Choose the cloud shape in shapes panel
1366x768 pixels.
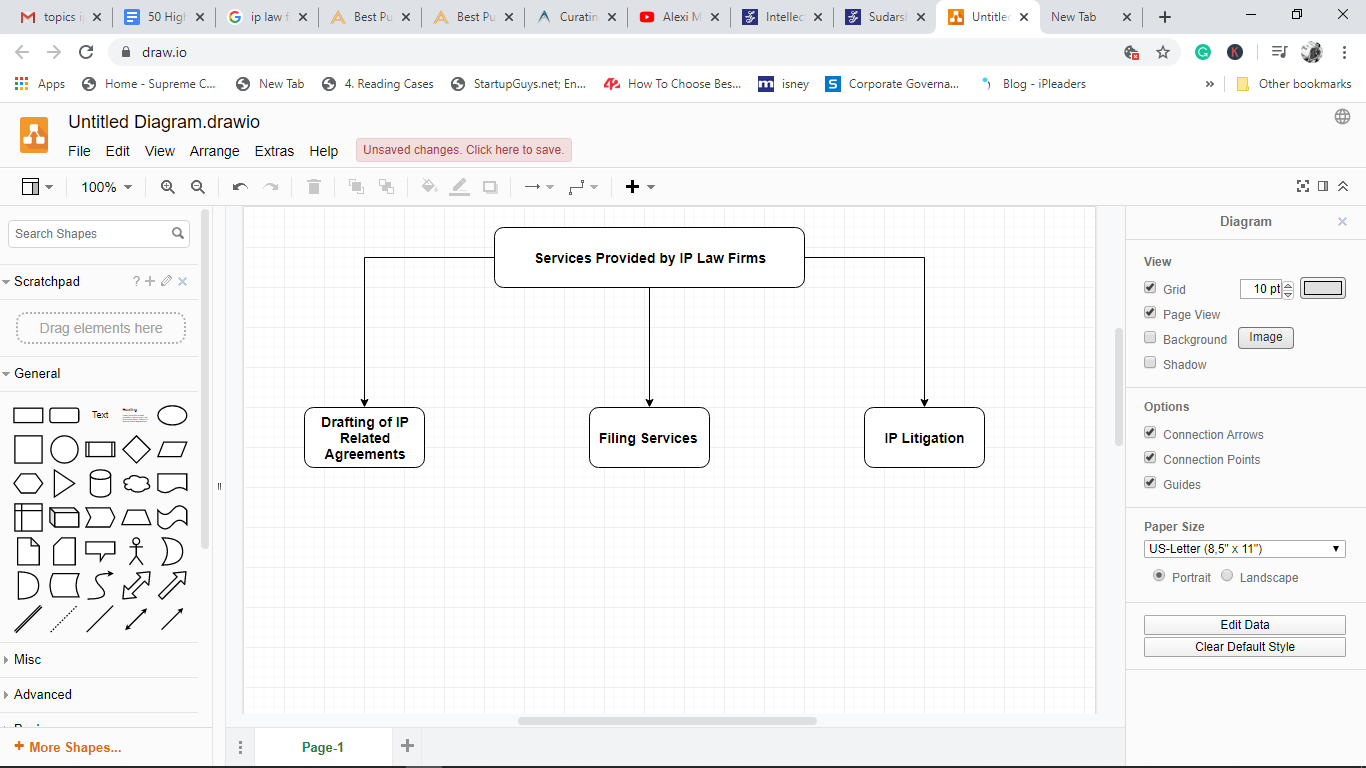click(x=136, y=484)
